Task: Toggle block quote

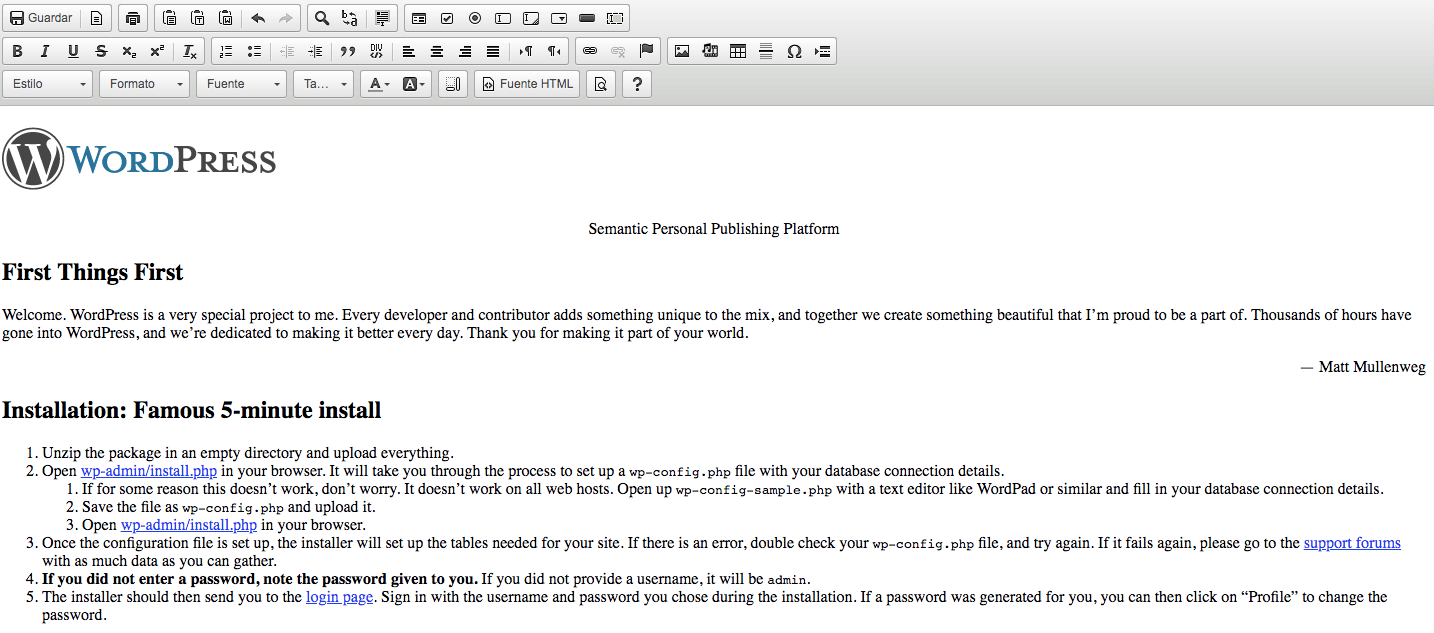Action: pyautogui.click(x=348, y=51)
